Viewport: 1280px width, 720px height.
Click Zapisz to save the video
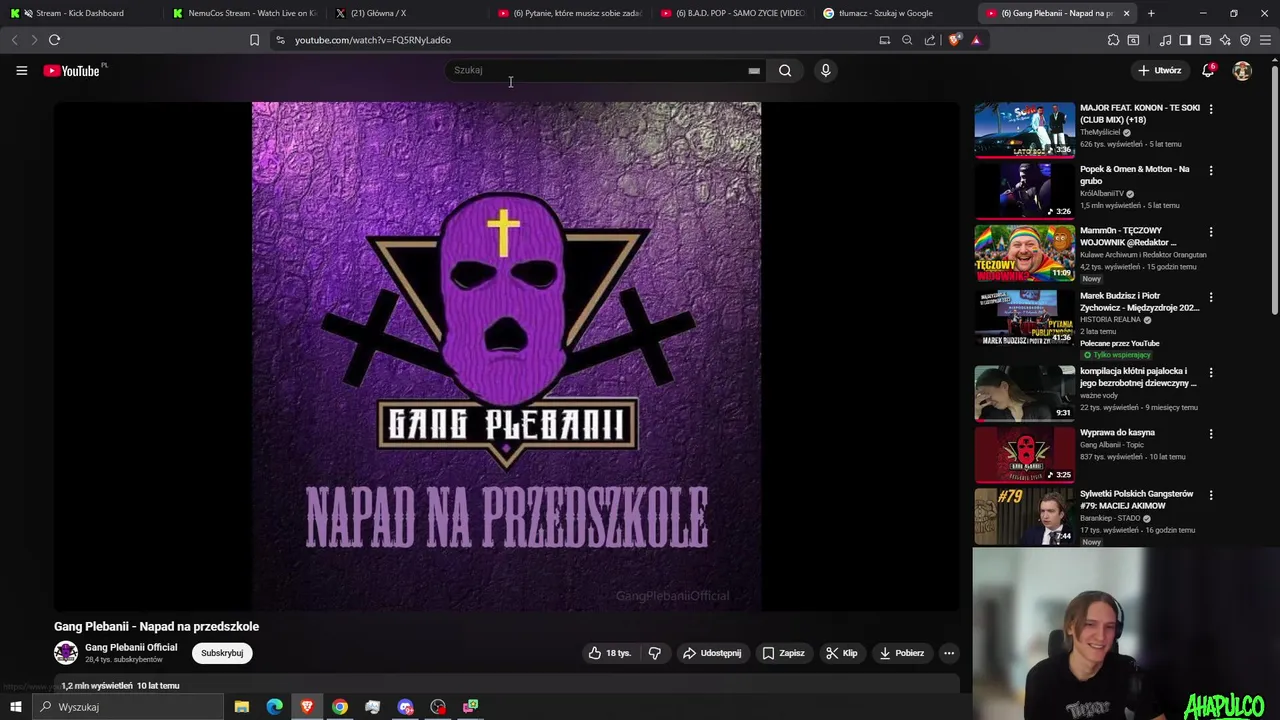[x=783, y=653]
